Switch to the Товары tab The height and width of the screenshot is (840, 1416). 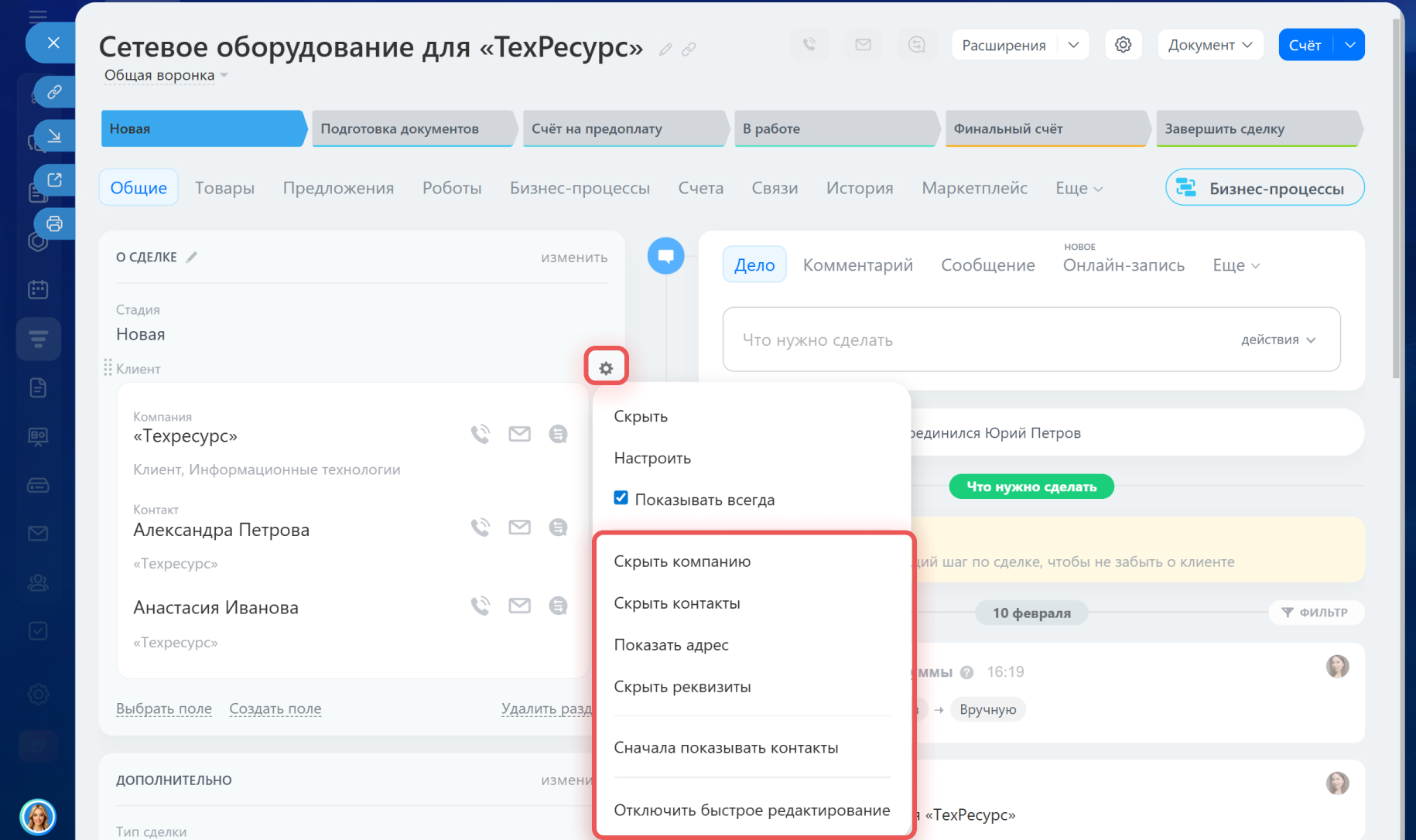coord(224,188)
